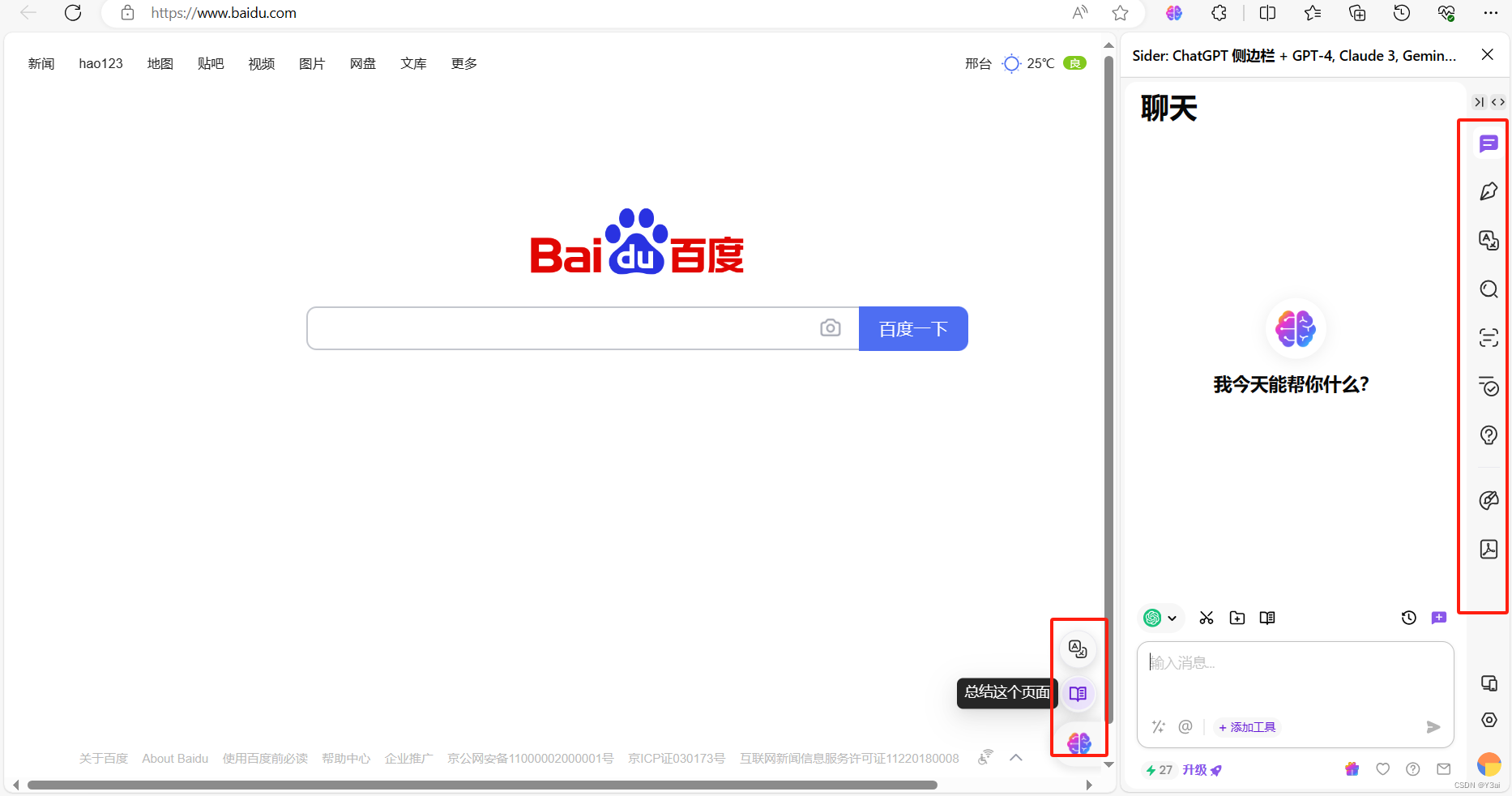Viewport: 1512px width, 796px height.
Task: Open the Extensions puzzle icon in browser toolbar
Action: [x=1219, y=13]
